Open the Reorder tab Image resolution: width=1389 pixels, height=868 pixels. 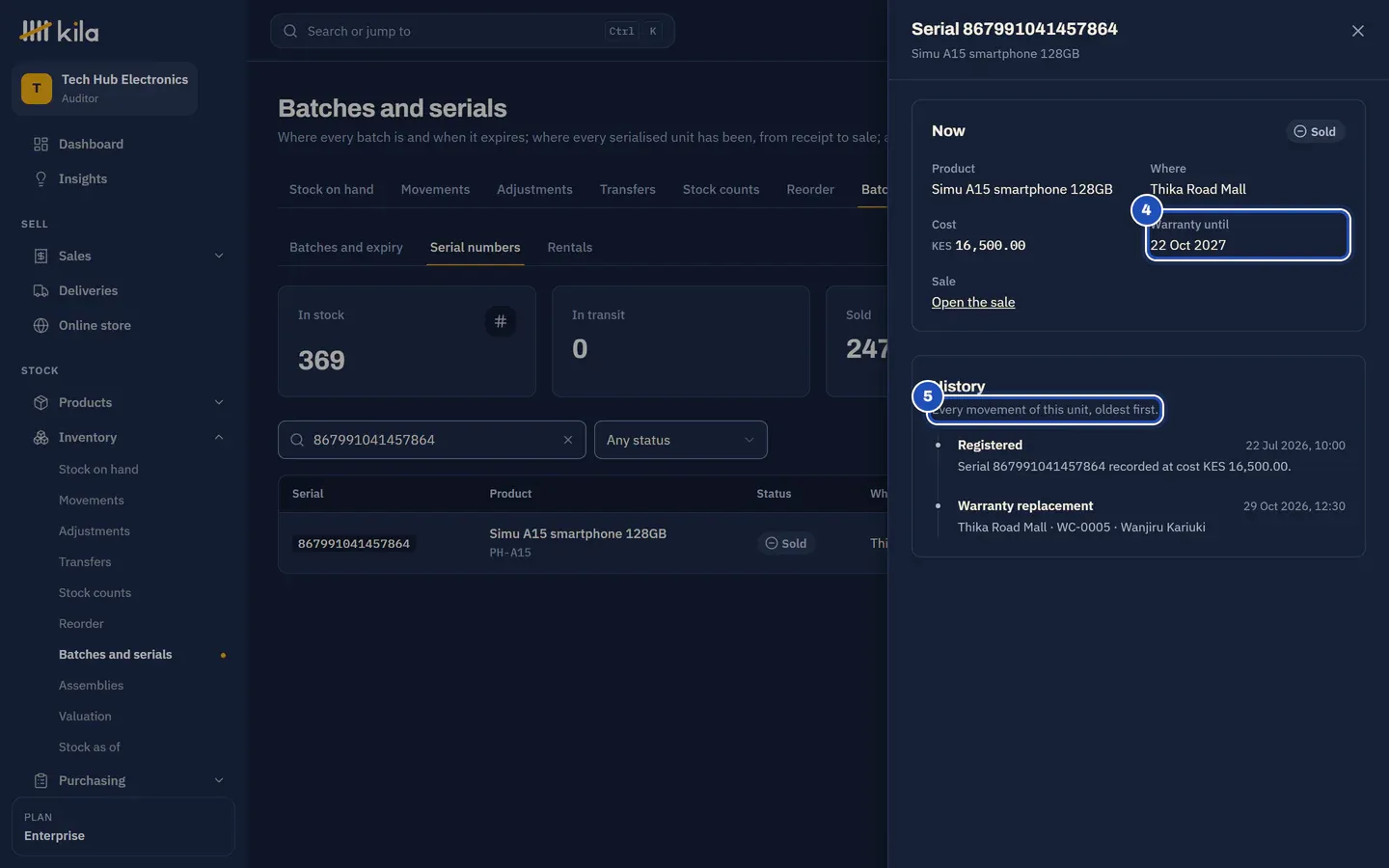(810, 190)
